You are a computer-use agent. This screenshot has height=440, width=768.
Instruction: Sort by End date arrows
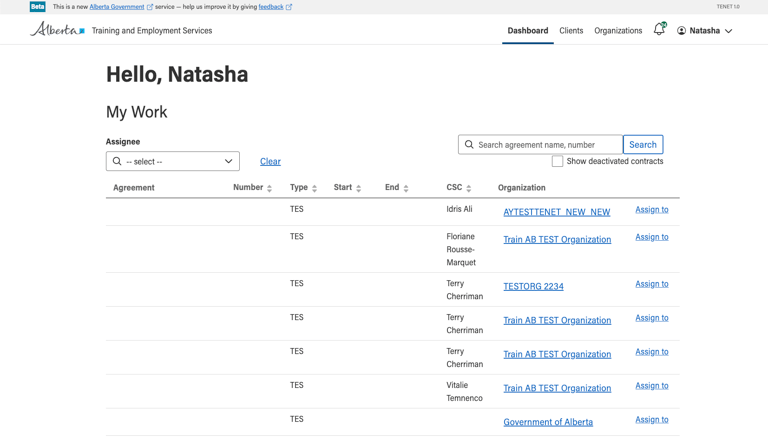[405, 188]
